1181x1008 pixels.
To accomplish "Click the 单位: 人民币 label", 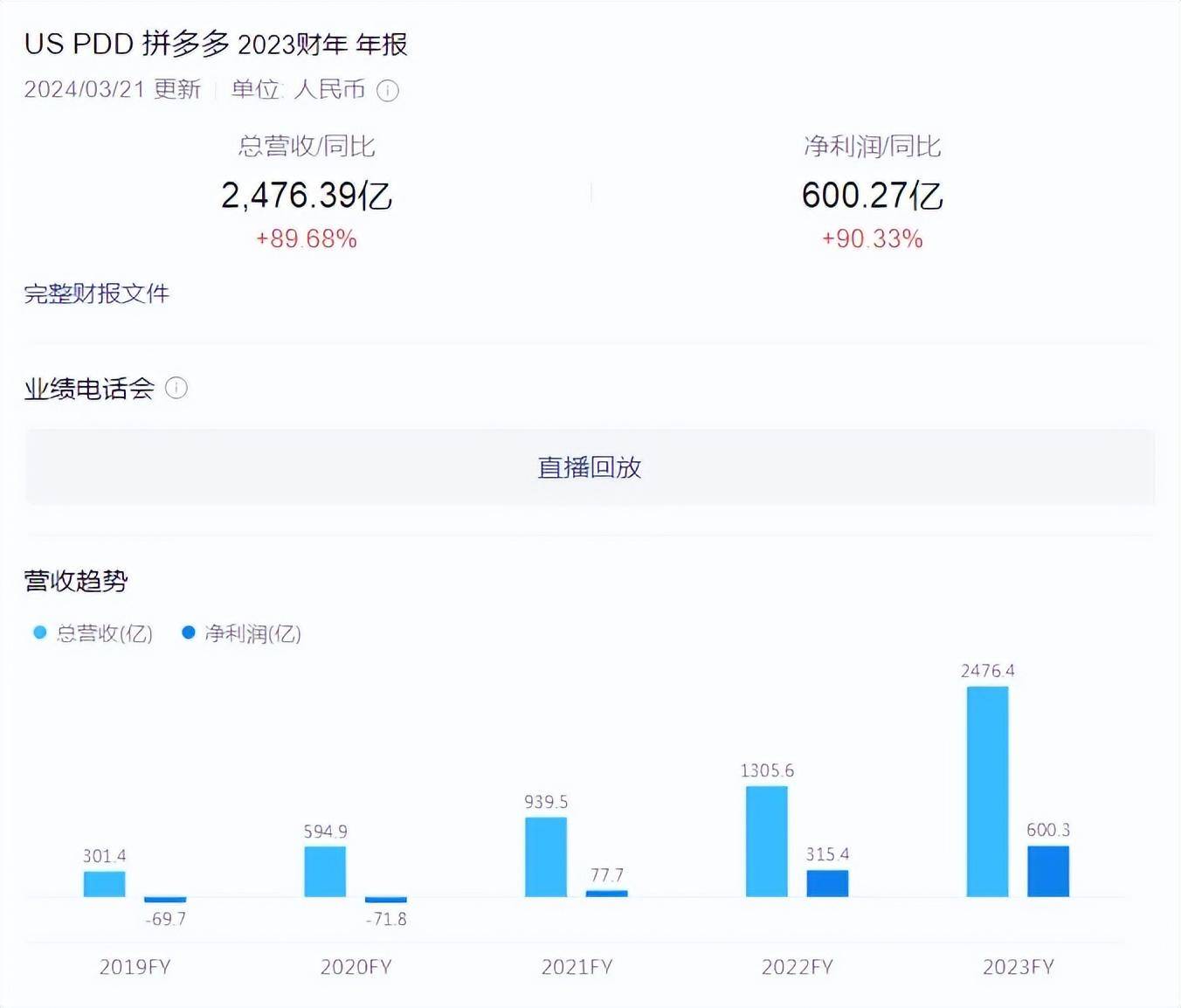I will (x=299, y=90).
